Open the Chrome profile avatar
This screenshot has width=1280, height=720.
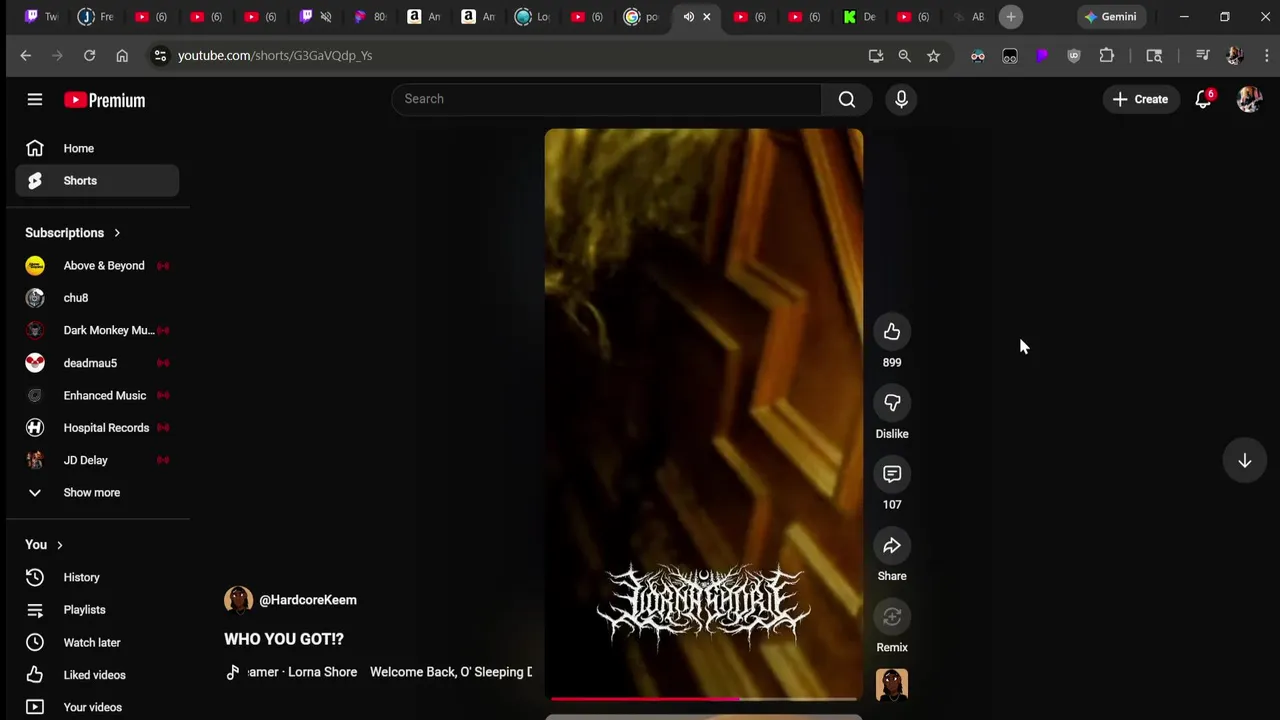coord(1235,56)
